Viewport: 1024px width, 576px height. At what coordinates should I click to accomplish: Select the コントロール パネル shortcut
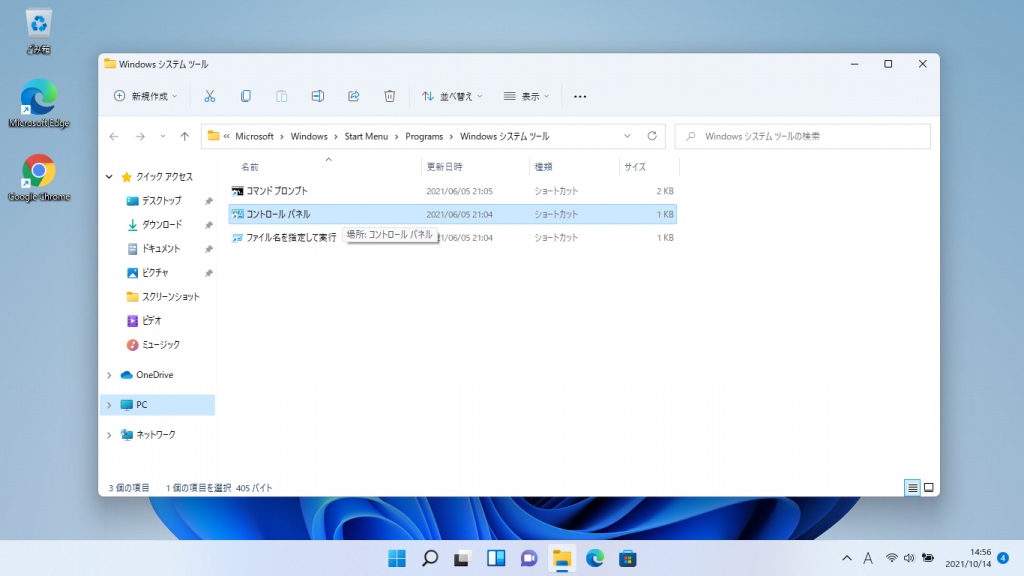pos(453,214)
